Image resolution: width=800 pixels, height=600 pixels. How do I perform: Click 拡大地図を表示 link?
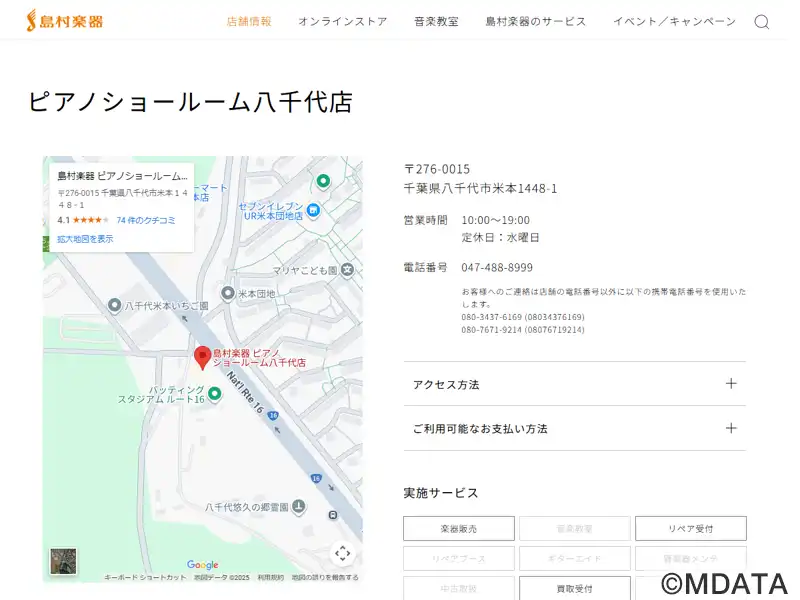point(85,239)
